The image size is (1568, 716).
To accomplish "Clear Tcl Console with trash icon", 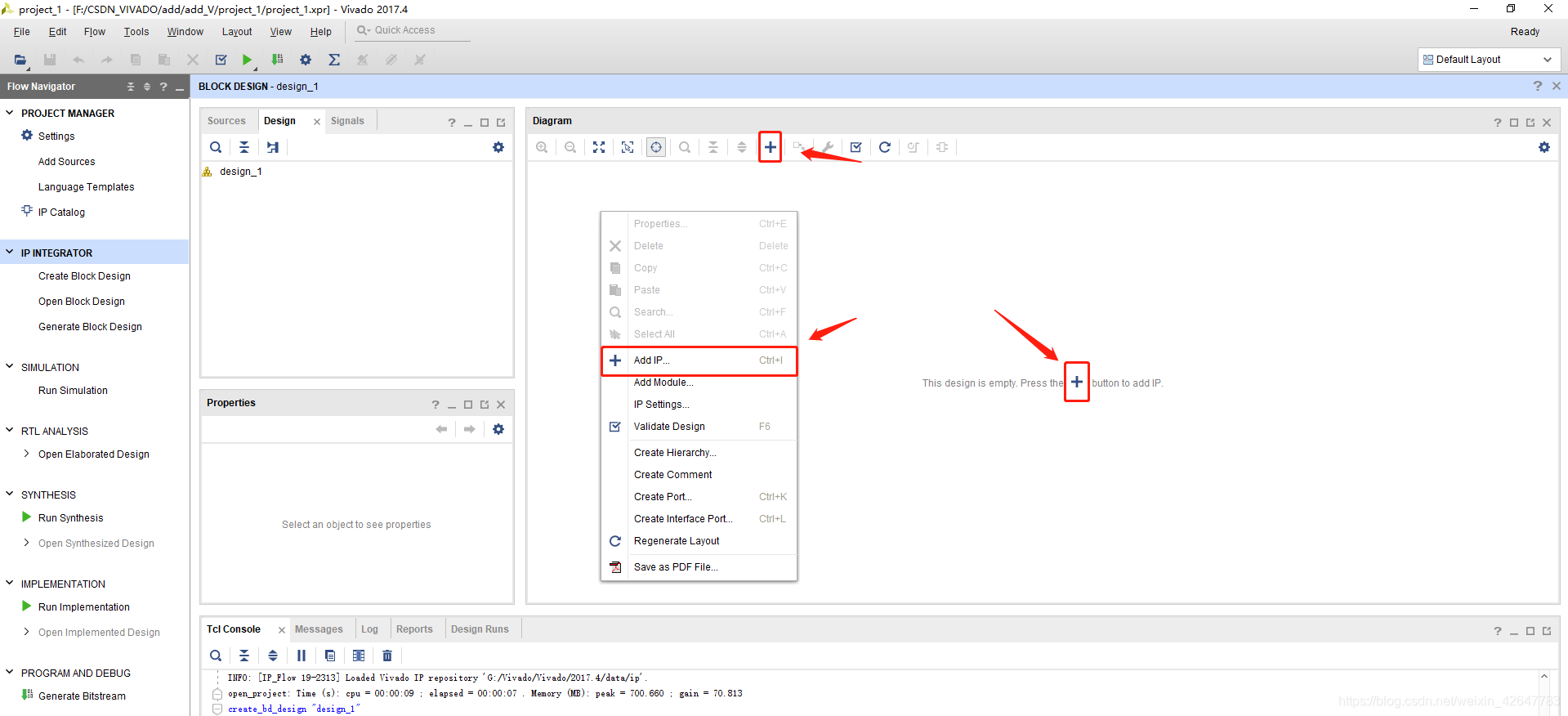I will (387, 656).
